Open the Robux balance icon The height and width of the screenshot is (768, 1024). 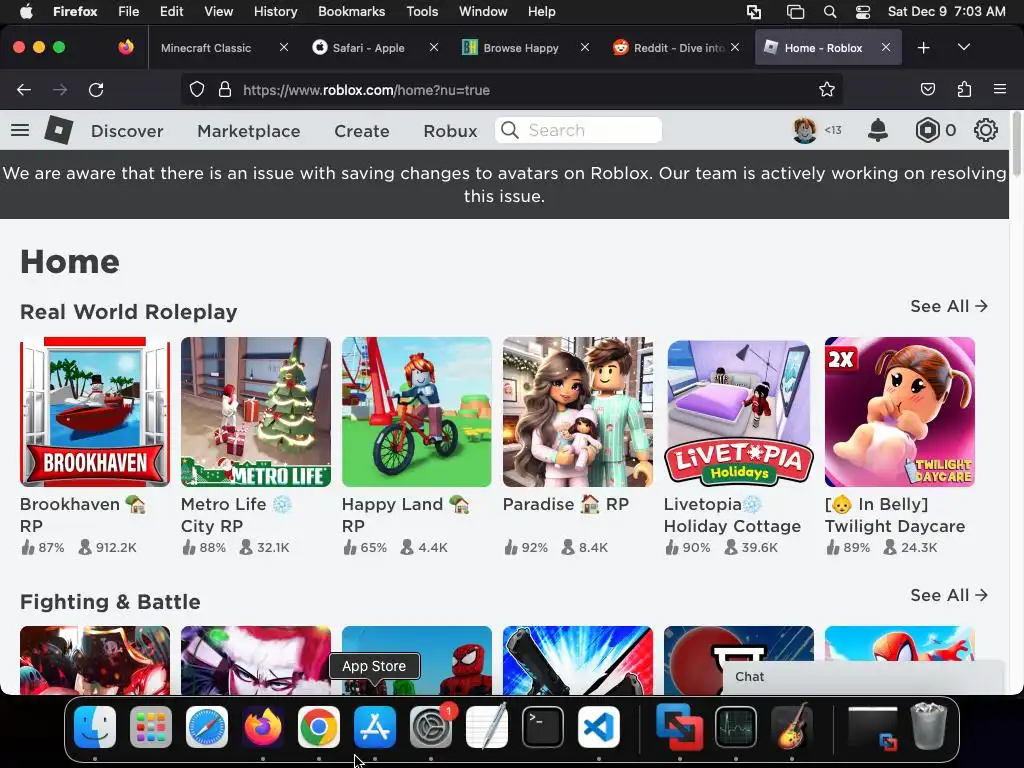click(x=927, y=131)
